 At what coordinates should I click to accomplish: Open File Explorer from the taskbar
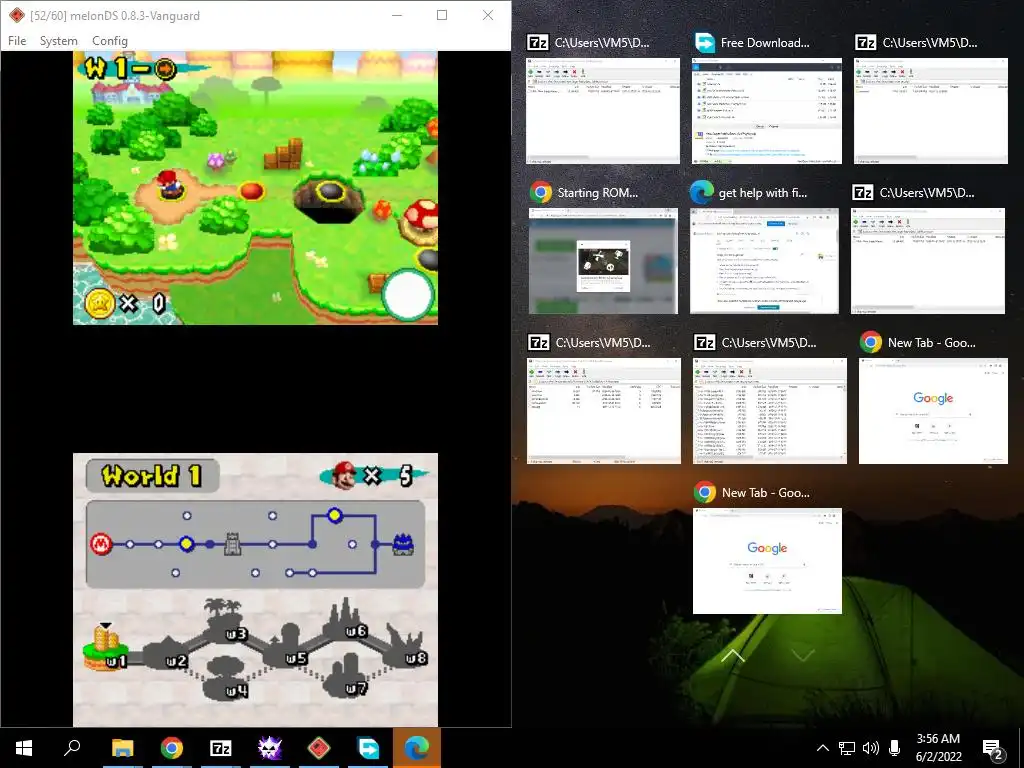(x=122, y=748)
